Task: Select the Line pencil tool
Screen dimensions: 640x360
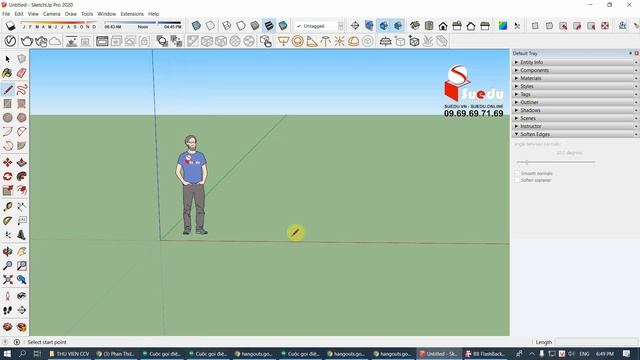Action: pos(7,89)
